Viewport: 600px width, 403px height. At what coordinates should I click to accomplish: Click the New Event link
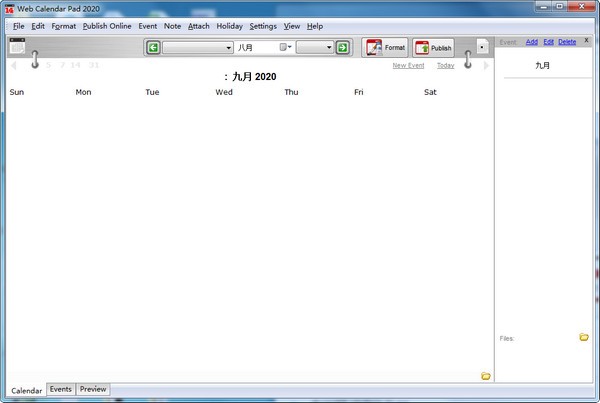coord(408,65)
